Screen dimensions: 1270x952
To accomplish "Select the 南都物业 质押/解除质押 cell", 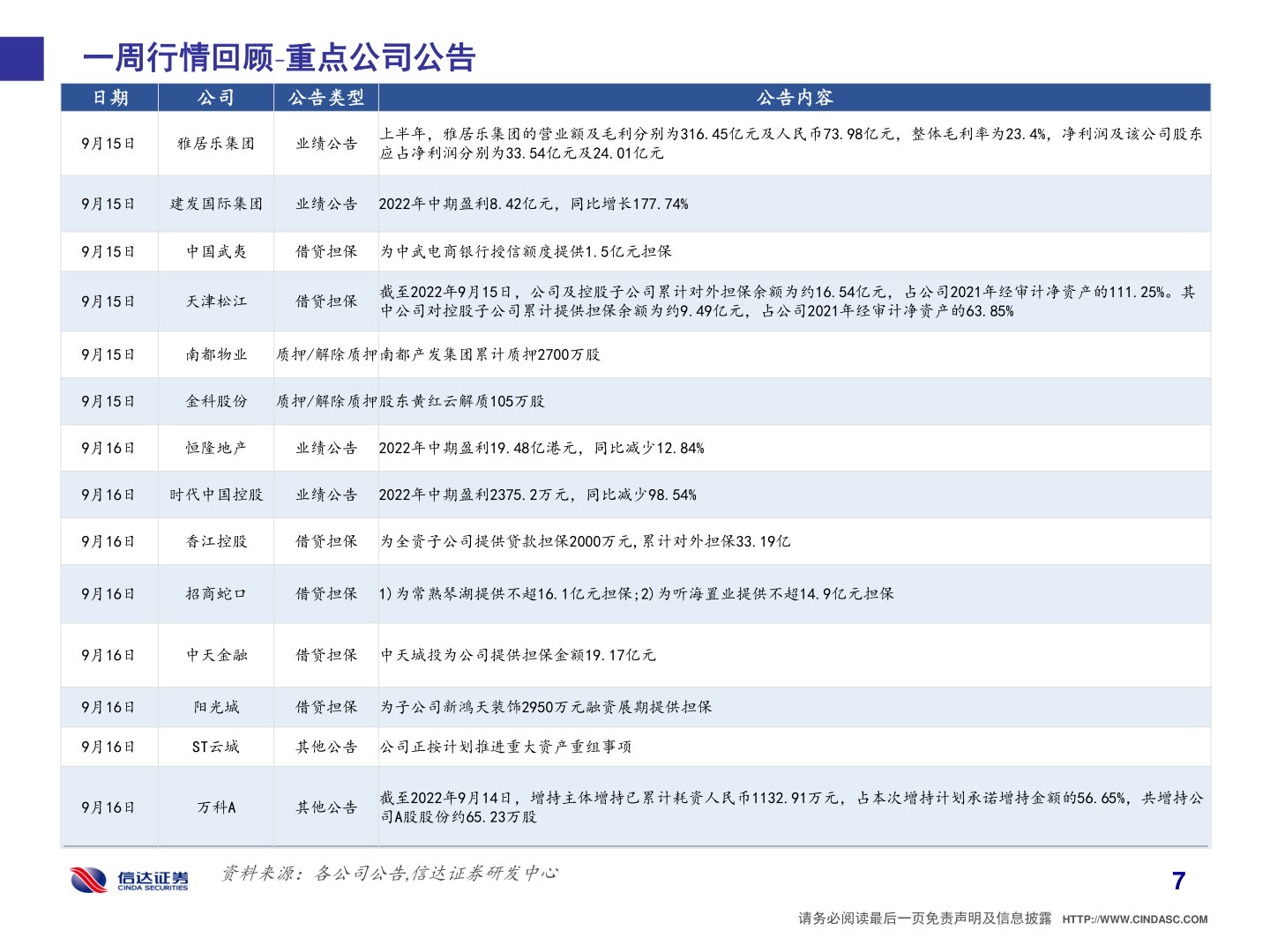I will 325,353.
